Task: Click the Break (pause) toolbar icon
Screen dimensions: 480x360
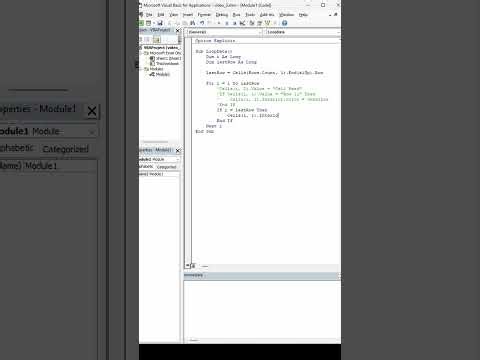Action: click(227, 23)
